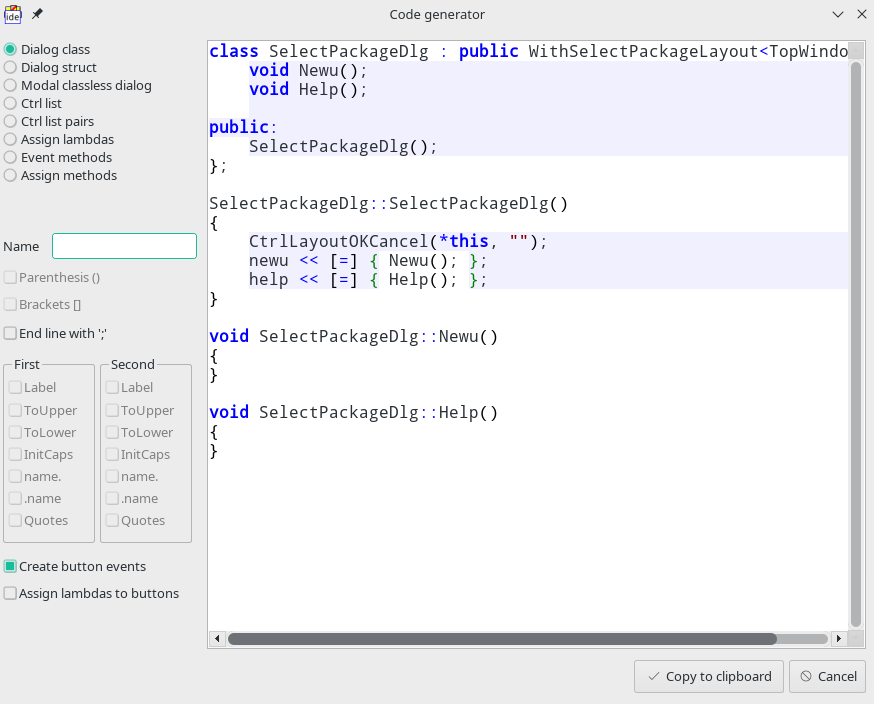
Task: Select the Ctrl list radio option
Action: (10, 103)
